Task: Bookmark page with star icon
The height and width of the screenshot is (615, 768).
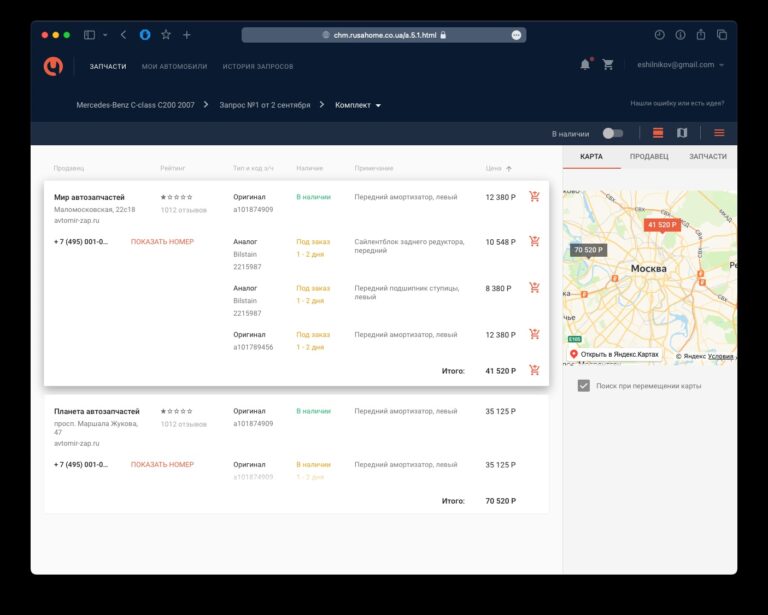Action: (166, 34)
